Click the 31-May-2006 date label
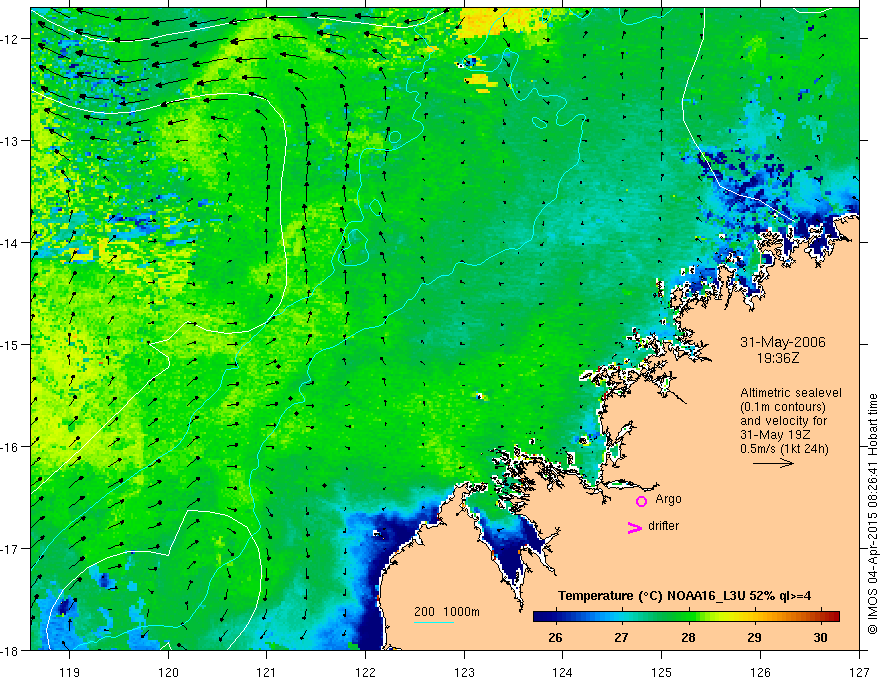880x680 pixels. [x=783, y=342]
